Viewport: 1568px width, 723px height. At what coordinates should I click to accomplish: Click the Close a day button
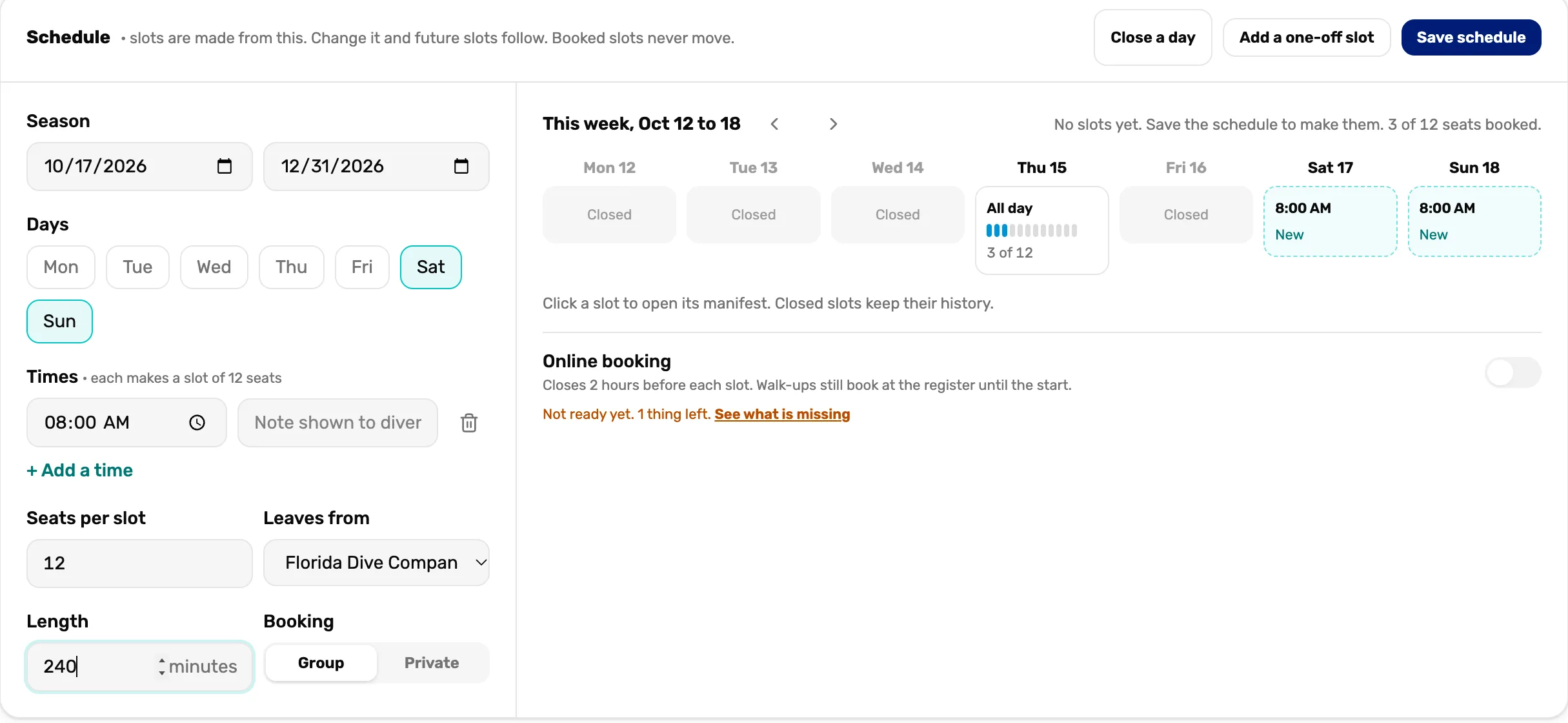coord(1152,37)
